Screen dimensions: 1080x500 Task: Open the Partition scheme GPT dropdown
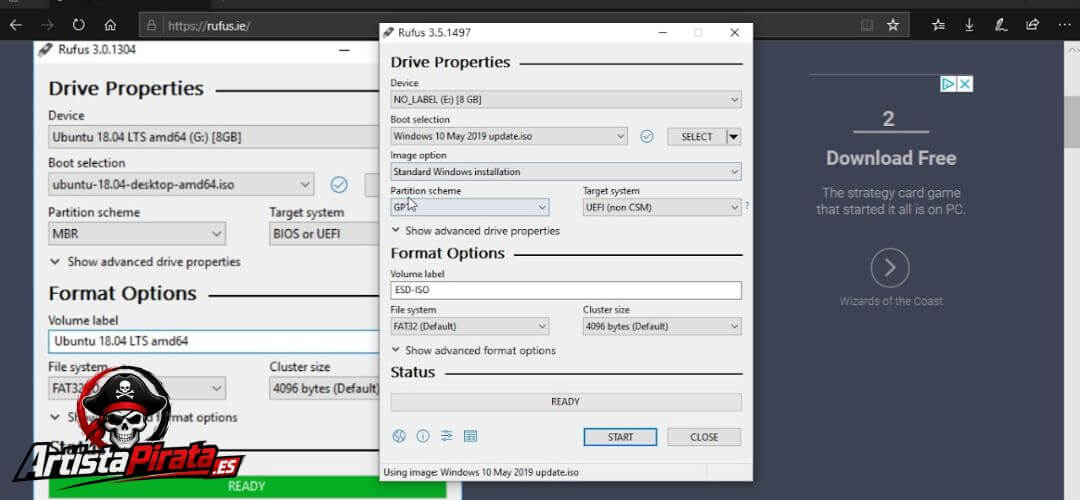469,207
